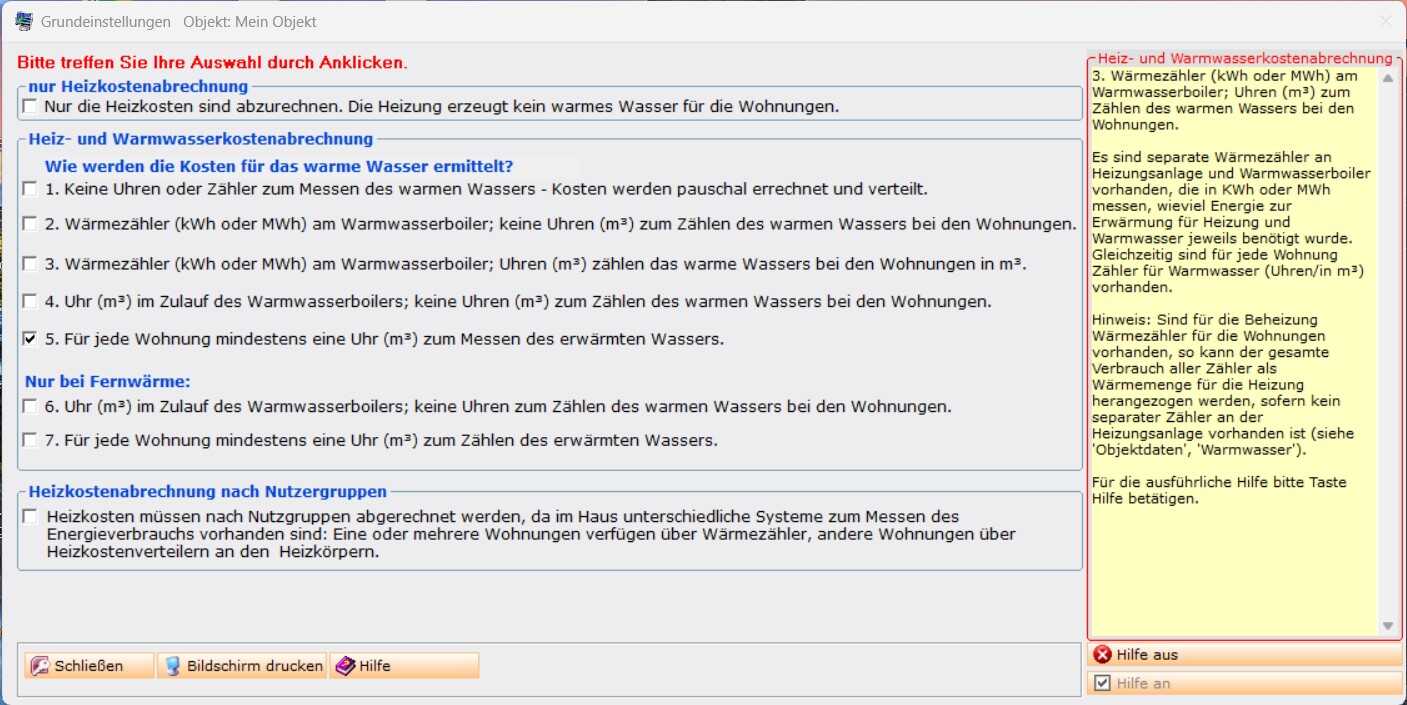Open Hilfe with the book button
Screen dimensions: 1407x705
[x=404, y=666]
